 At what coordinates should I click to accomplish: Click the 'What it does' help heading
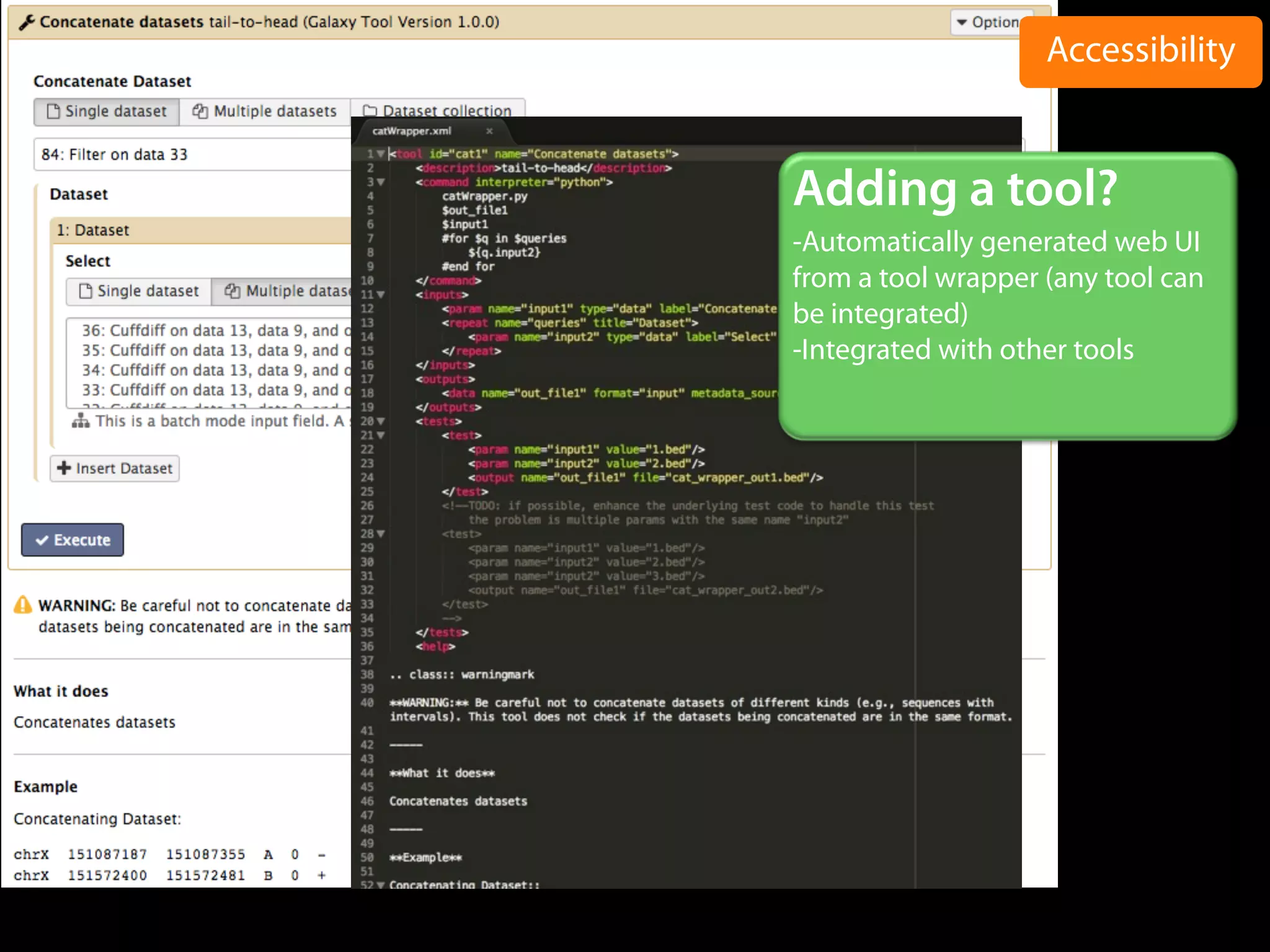coord(61,692)
